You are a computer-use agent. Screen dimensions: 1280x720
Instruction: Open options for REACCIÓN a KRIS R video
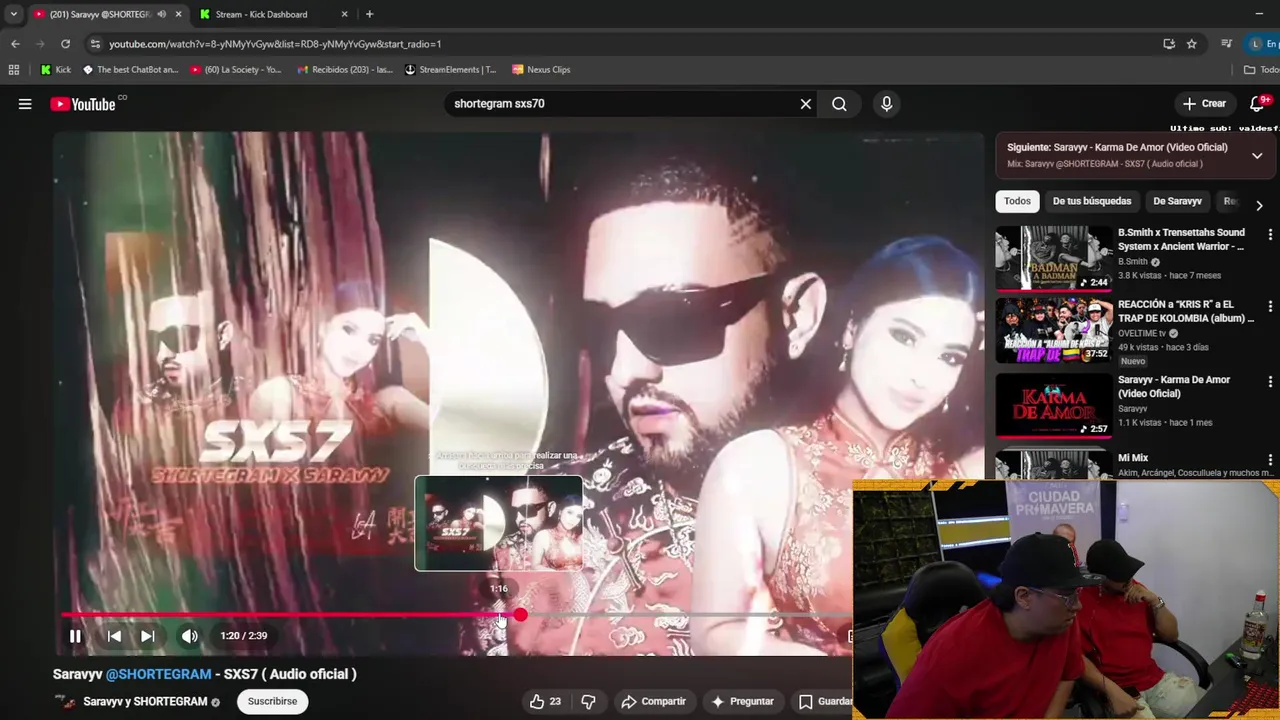click(x=1270, y=307)
